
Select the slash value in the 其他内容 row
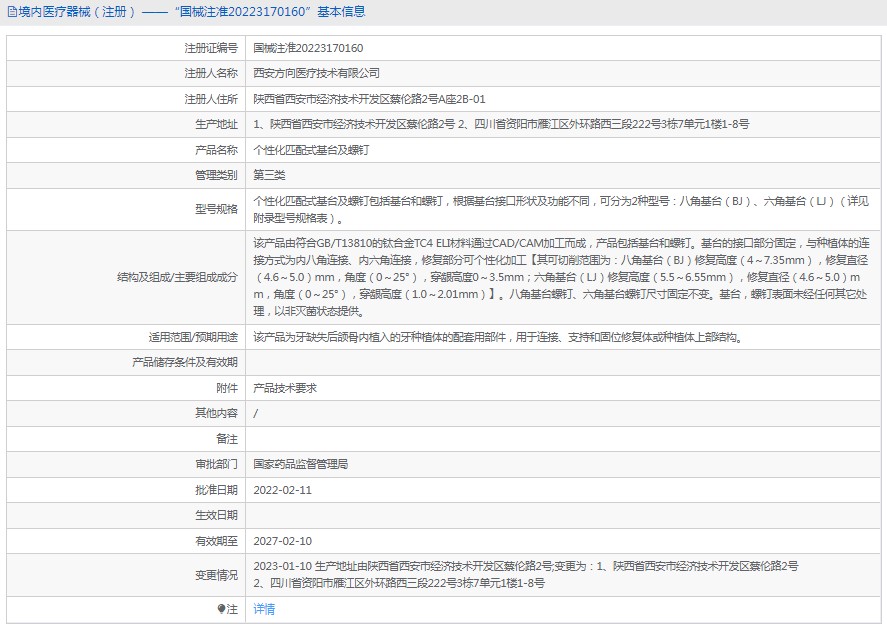[256, 414]
